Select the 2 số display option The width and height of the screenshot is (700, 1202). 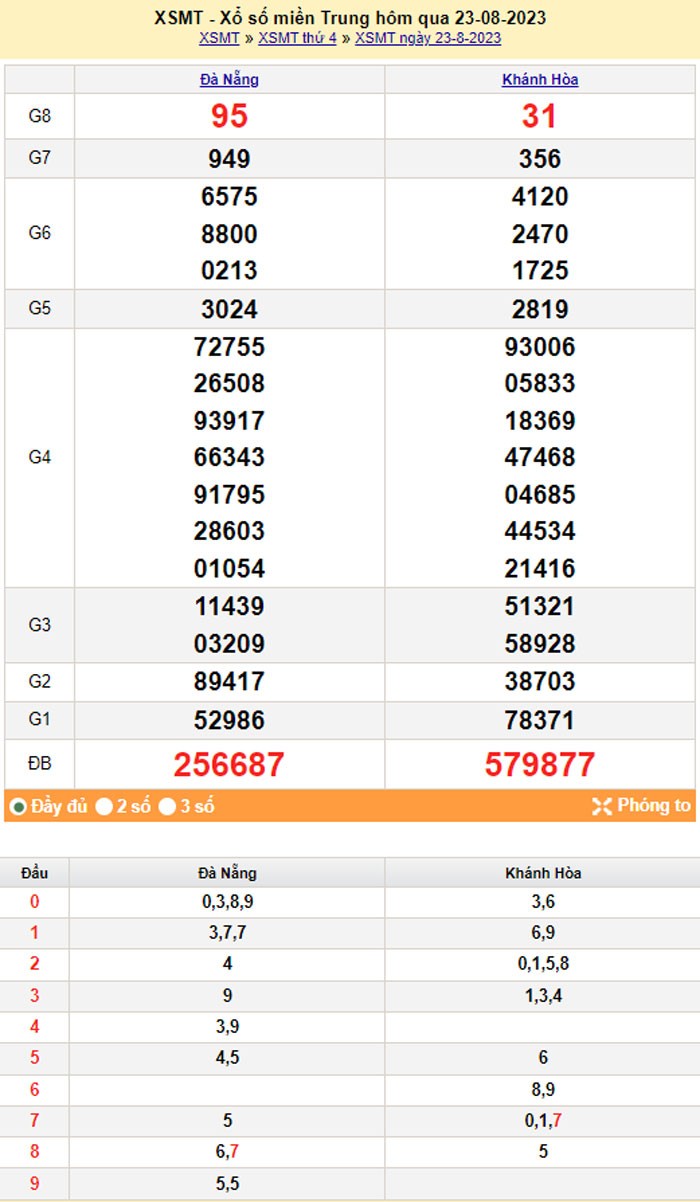click(x=104, y=807)
